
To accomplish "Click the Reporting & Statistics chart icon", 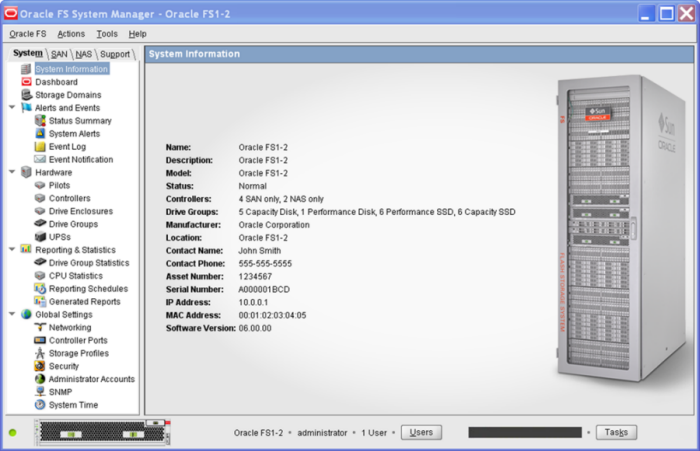I will (26, 249).
